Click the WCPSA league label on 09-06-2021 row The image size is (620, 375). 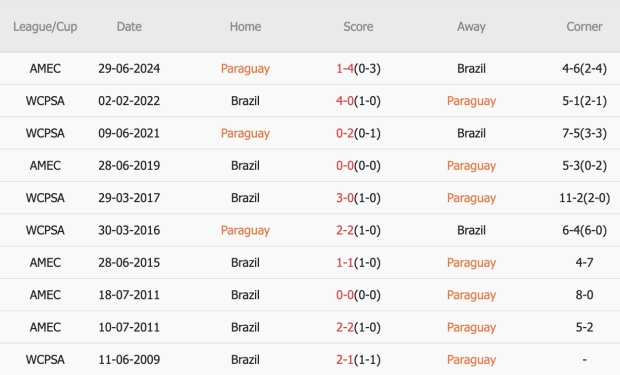coord(45,133)
